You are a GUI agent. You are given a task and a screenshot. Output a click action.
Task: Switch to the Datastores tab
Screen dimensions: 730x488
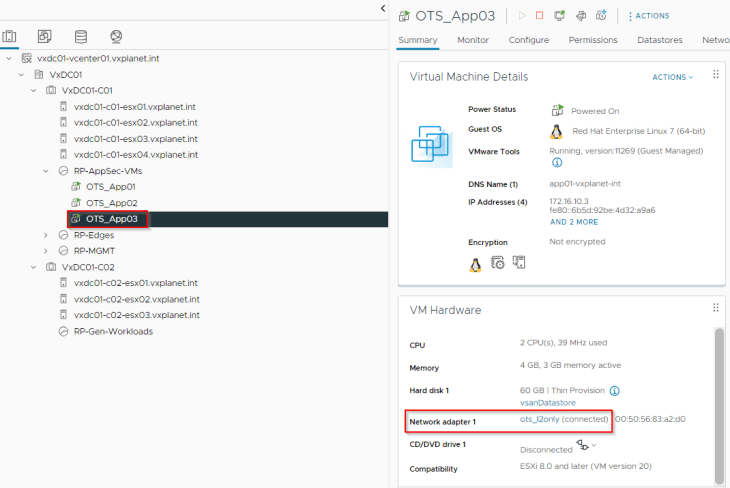(660, 40)
